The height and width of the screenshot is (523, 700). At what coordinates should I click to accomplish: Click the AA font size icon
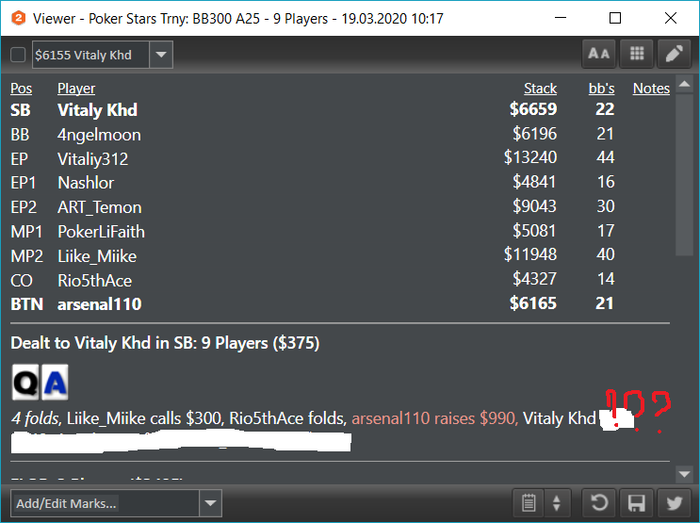point(598,54)
